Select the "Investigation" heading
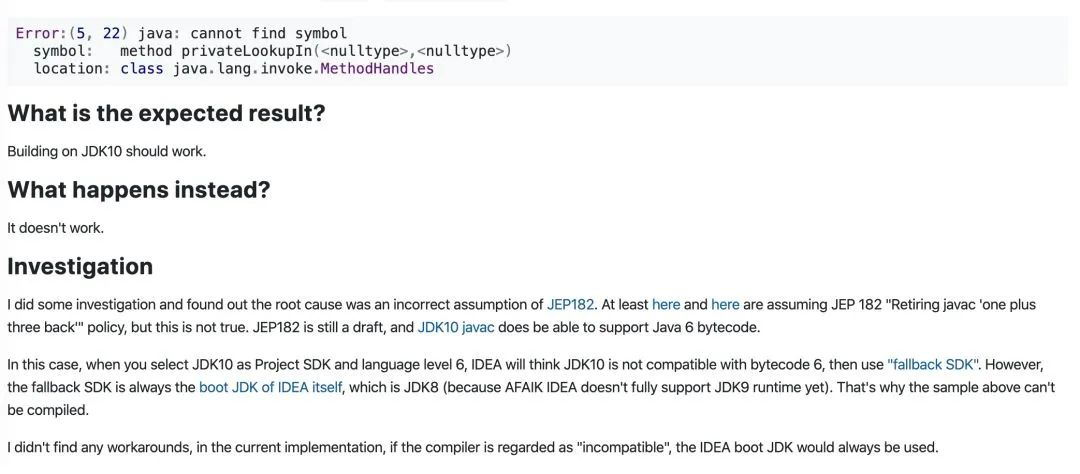Viewport: 1080px width, 474px height. coord(80,266)
